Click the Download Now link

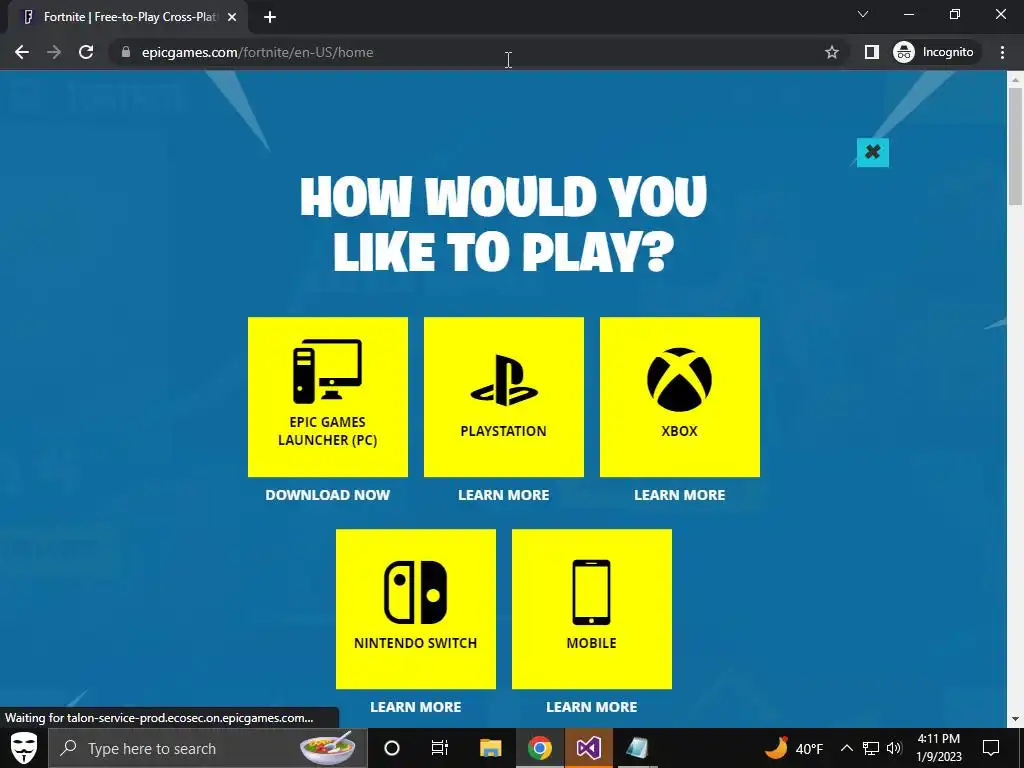coord(328,495)
